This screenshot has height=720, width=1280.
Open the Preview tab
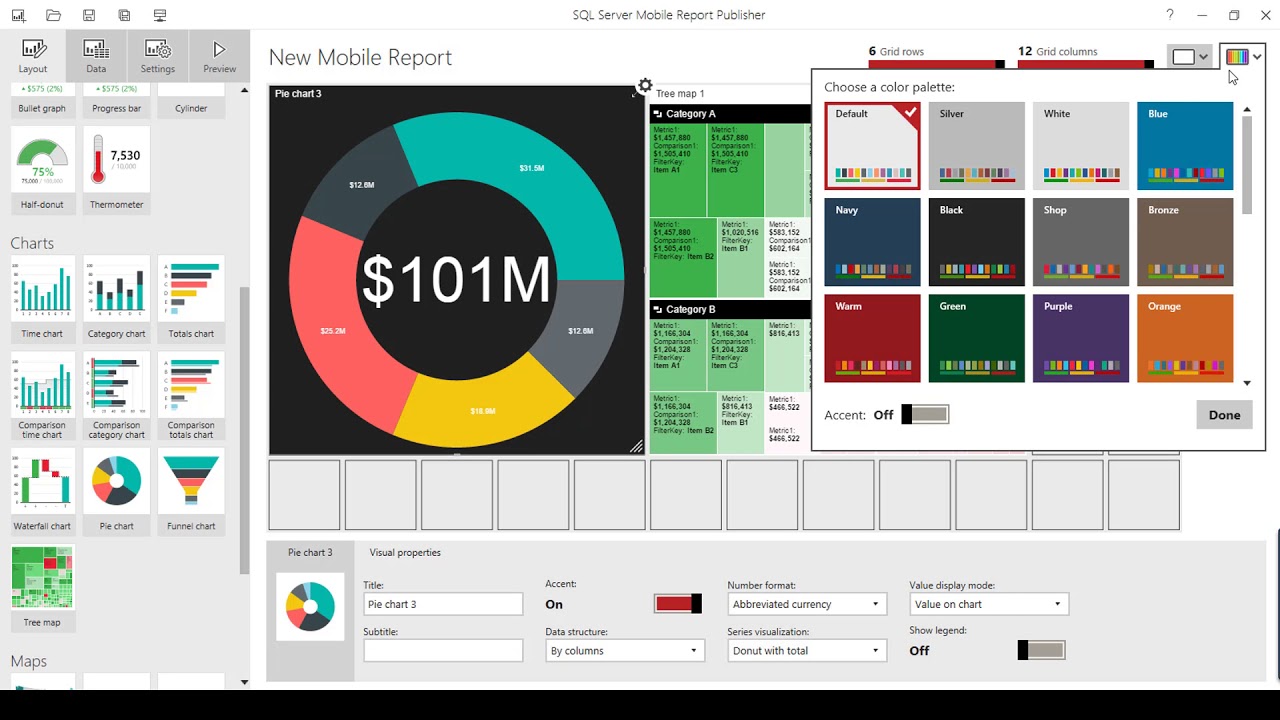(x=219, y=57)
